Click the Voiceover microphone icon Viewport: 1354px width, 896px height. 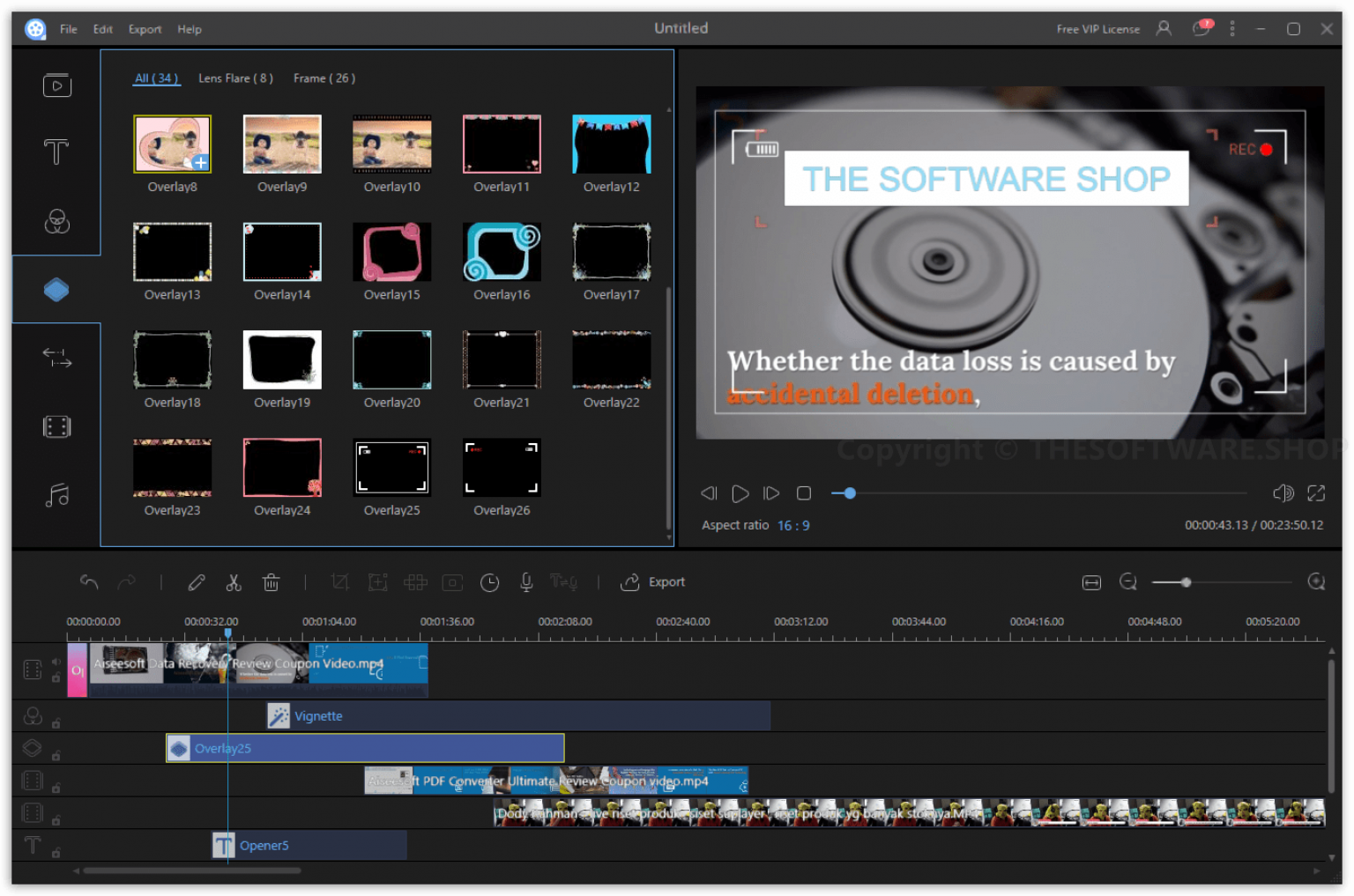(x=526, y=582)
